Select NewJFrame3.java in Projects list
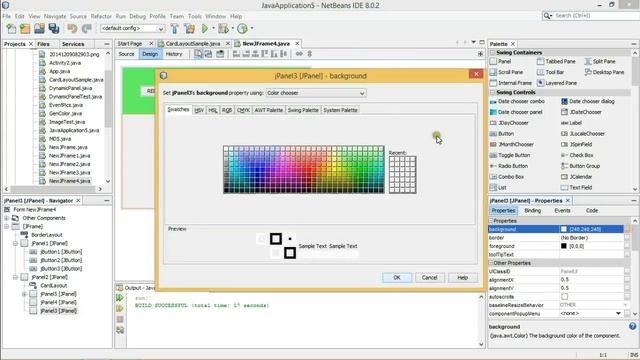Image resolution: width=640 pixels, height=360 pixels. [x=69, y=173]
